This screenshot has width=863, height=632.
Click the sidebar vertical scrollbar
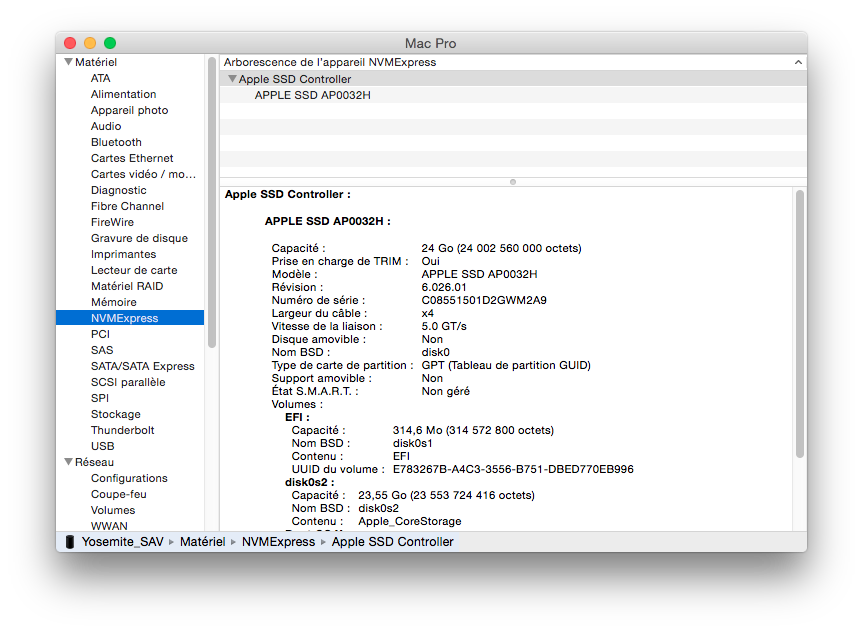[x=212, y=203]
